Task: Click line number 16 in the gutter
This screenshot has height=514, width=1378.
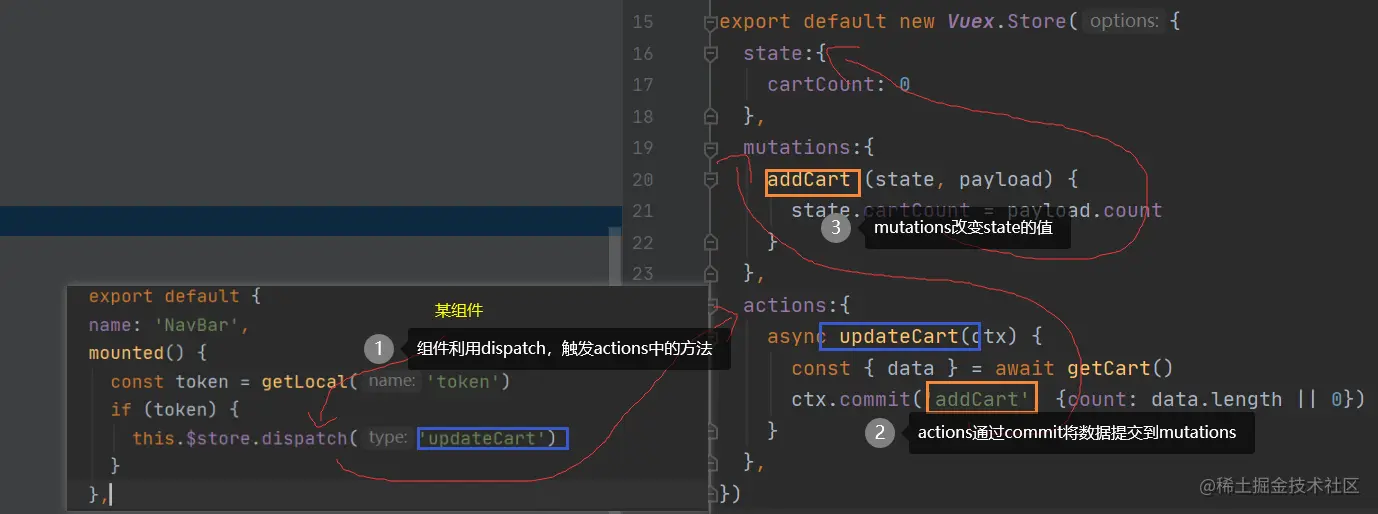Action: click(643, 53)
